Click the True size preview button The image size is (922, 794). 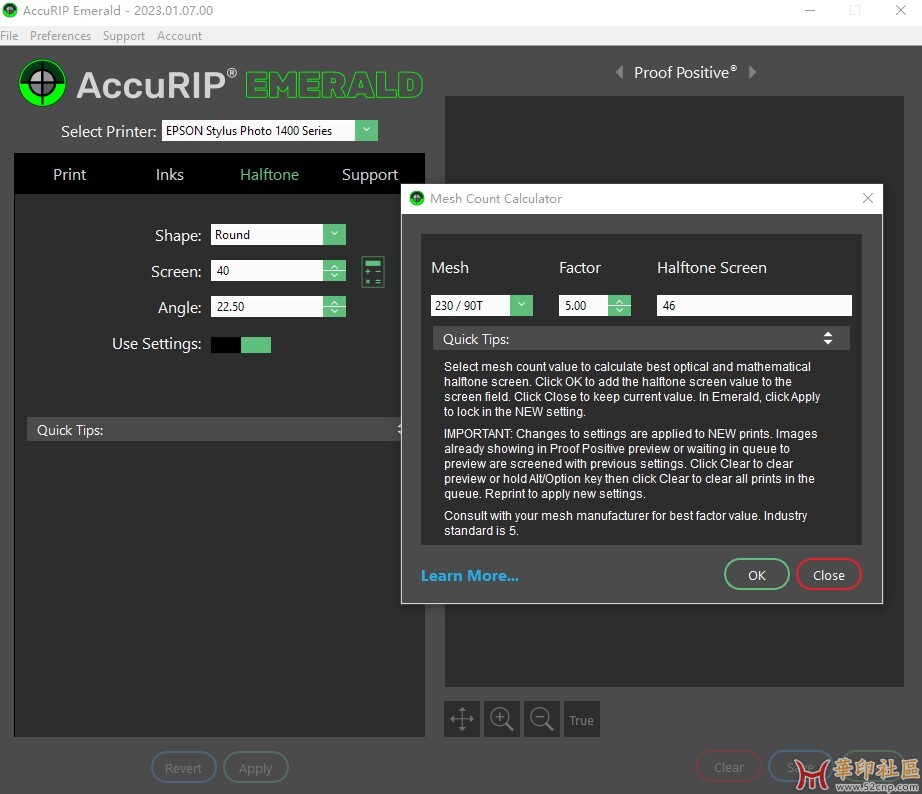582,719
